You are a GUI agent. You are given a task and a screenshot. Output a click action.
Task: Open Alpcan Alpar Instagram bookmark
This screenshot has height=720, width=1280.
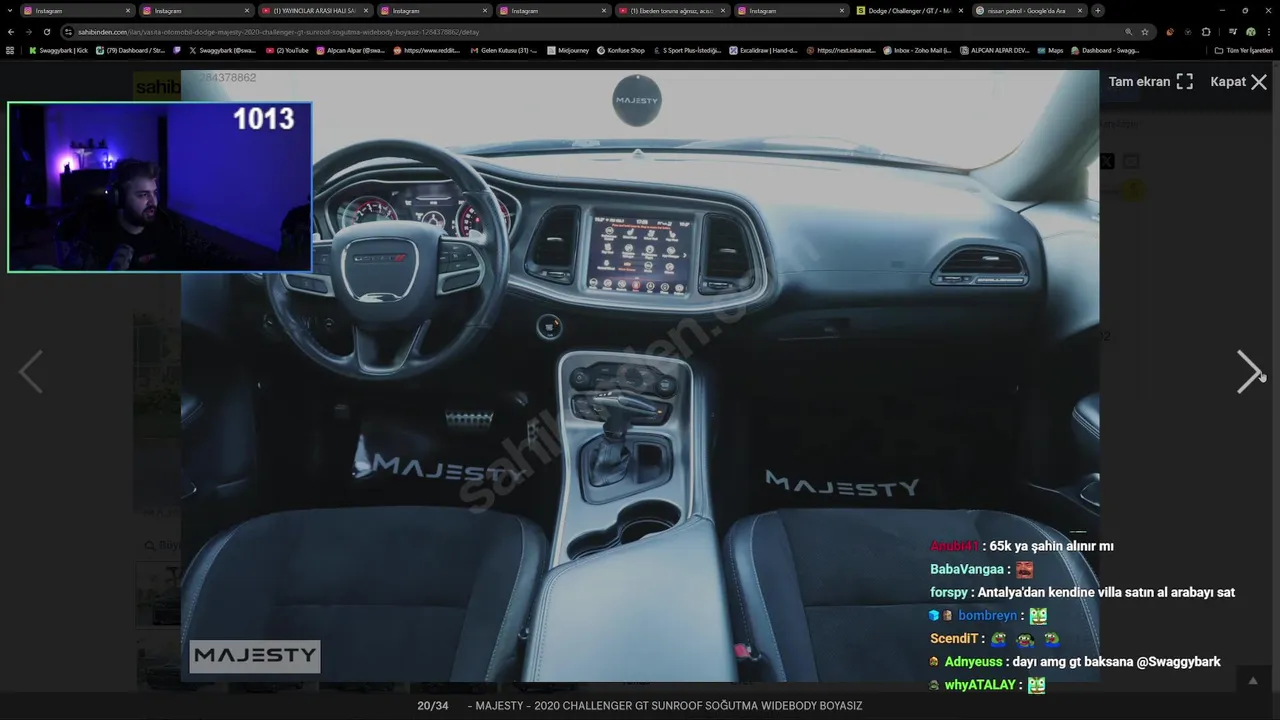(x=351, y=50)
